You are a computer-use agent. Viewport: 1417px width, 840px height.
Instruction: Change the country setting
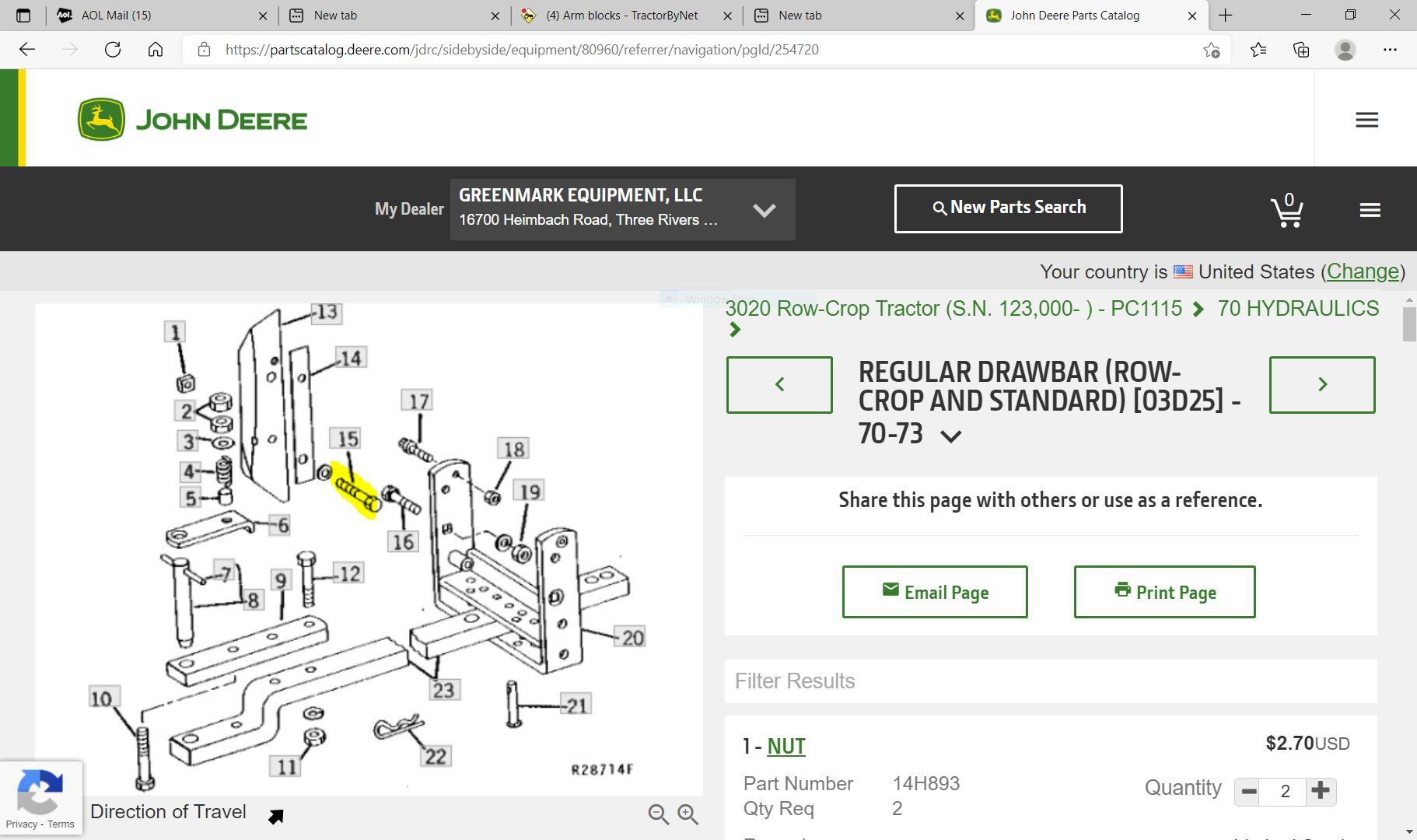tap(1363, 271)
